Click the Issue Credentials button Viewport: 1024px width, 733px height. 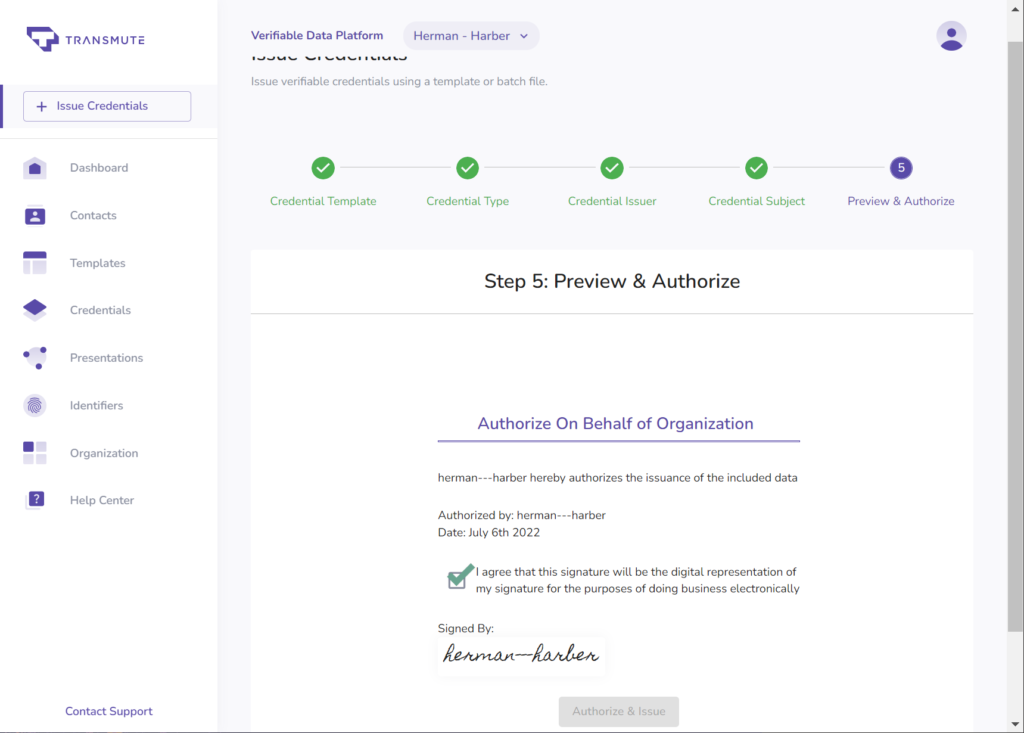(107, 106)
